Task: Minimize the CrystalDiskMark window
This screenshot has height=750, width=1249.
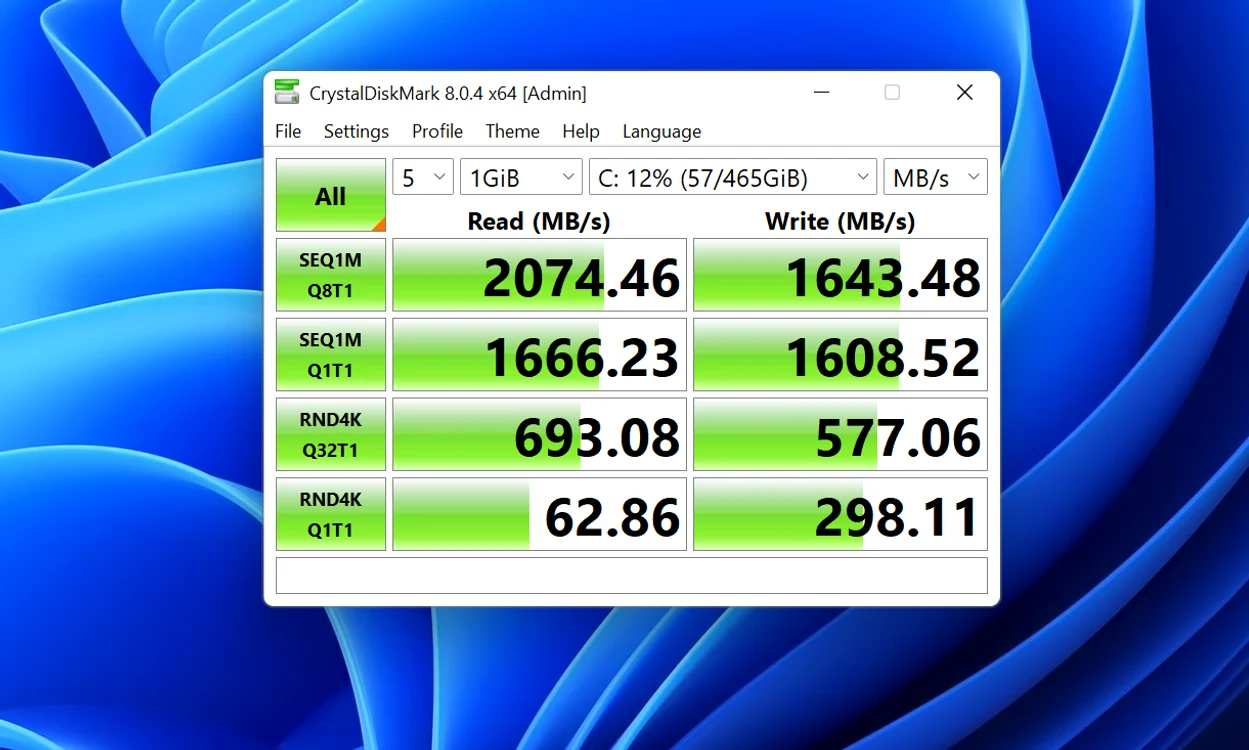Action: [x=822, y=92]
